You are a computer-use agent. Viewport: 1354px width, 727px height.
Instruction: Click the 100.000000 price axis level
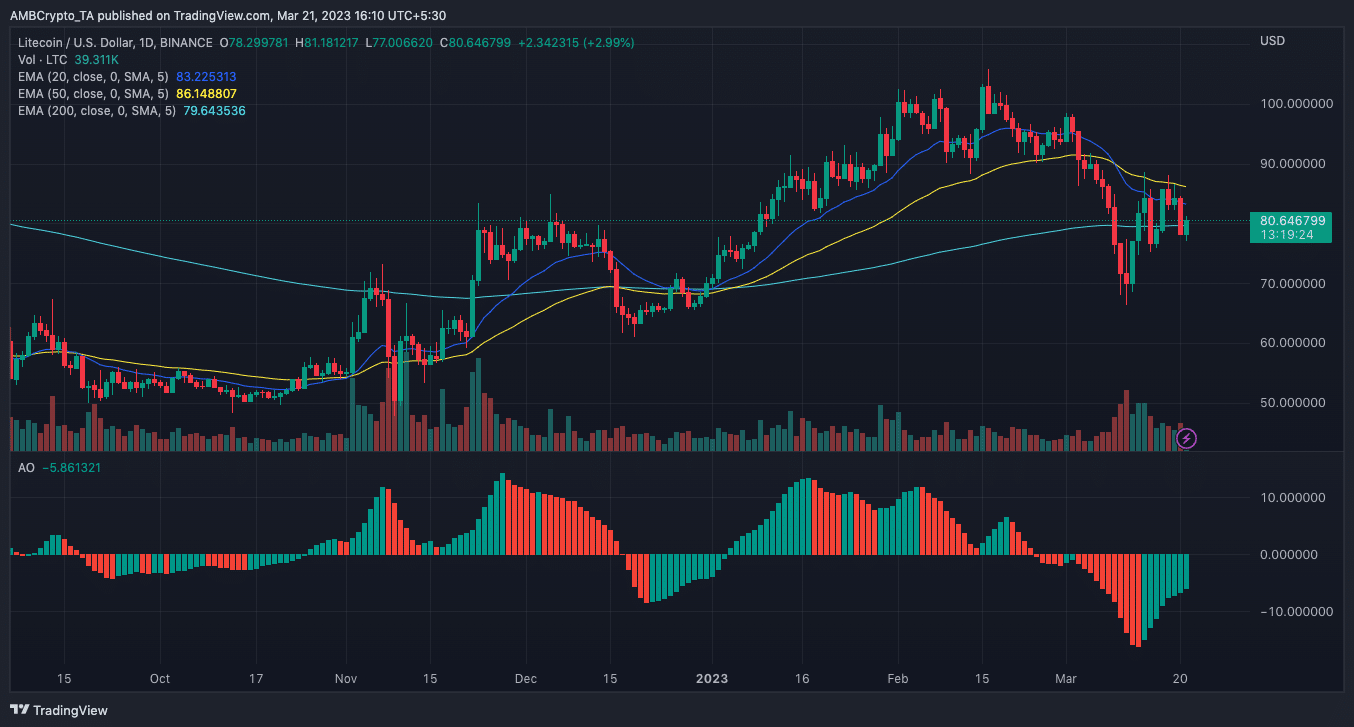(1298, 104)
